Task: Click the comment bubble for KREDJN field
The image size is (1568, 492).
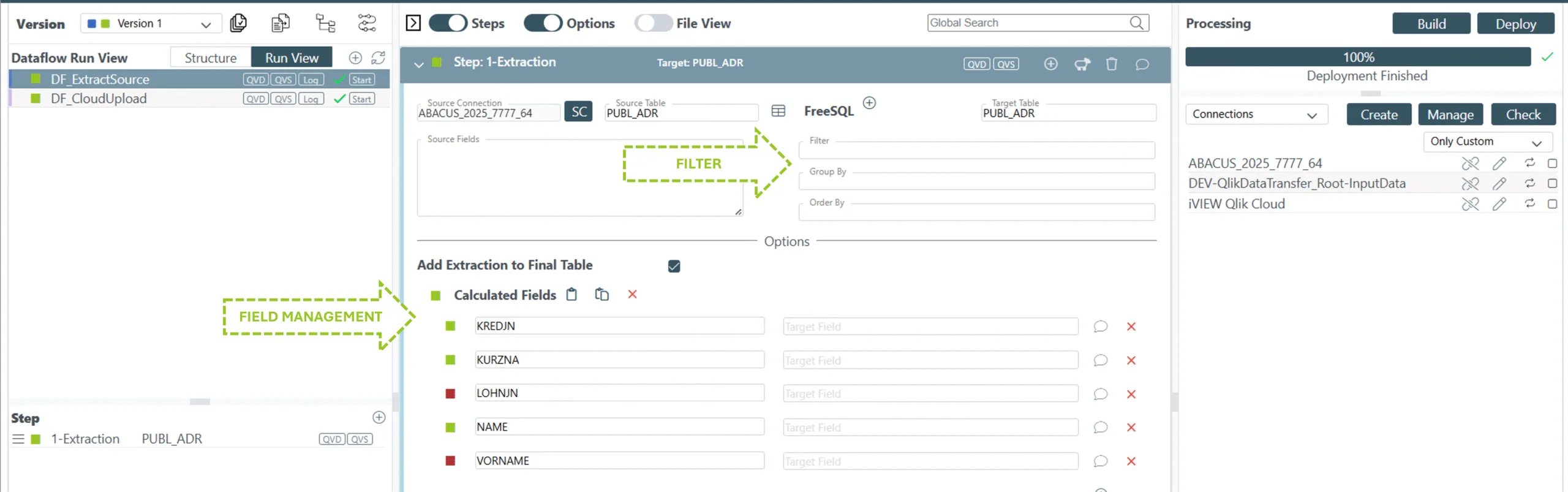Action: pos(1100,327)
